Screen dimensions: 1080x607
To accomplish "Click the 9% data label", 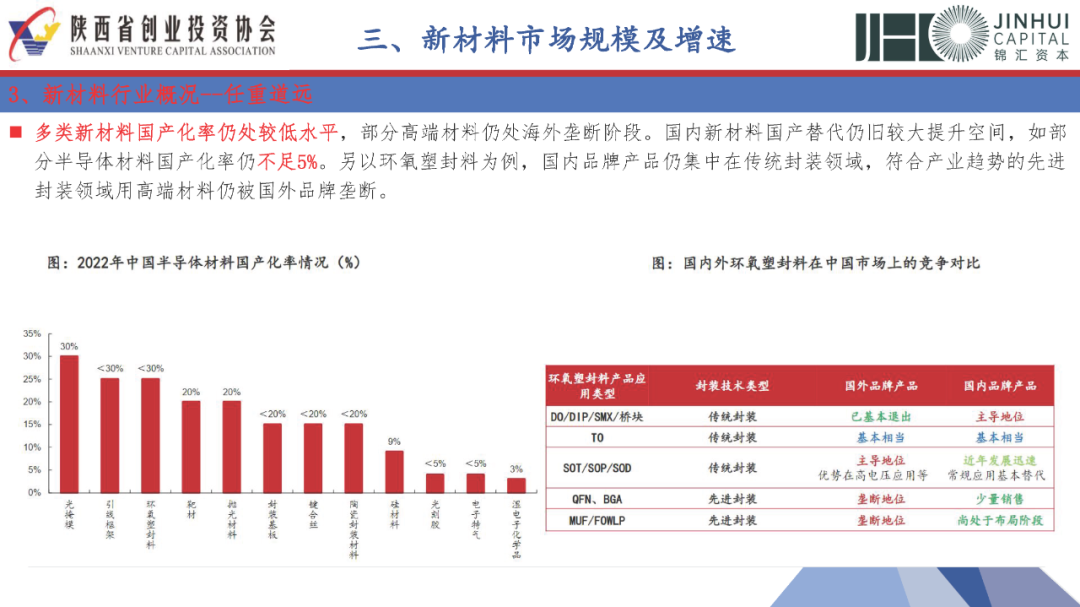I will (394, 442).
